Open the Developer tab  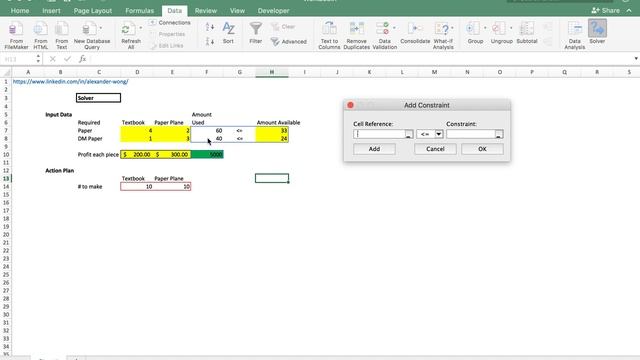click(x=273, y=11)
